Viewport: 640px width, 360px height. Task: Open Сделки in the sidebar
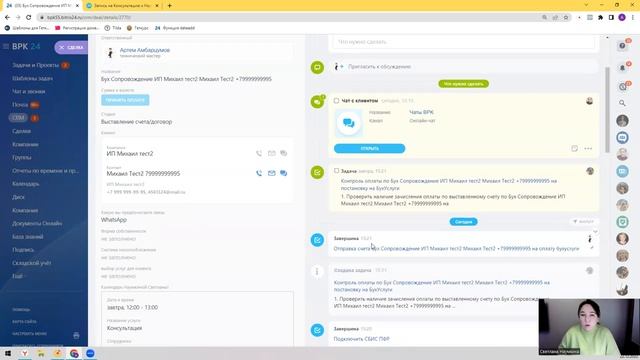click(21, 131)
